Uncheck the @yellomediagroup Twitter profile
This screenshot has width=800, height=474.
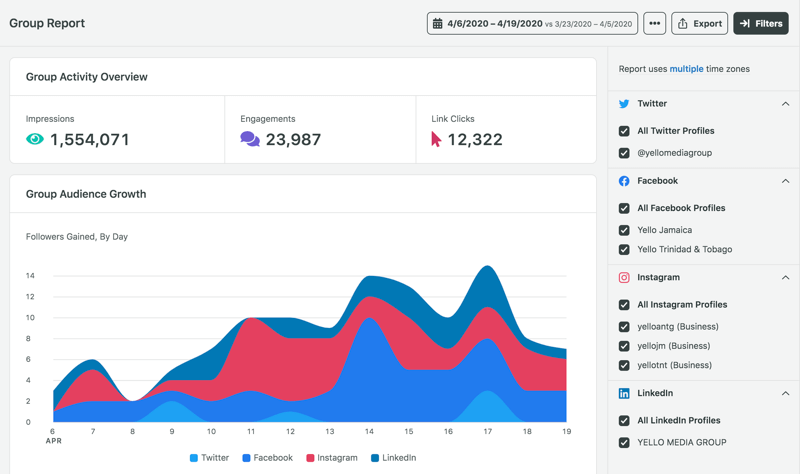coord(624,154)
